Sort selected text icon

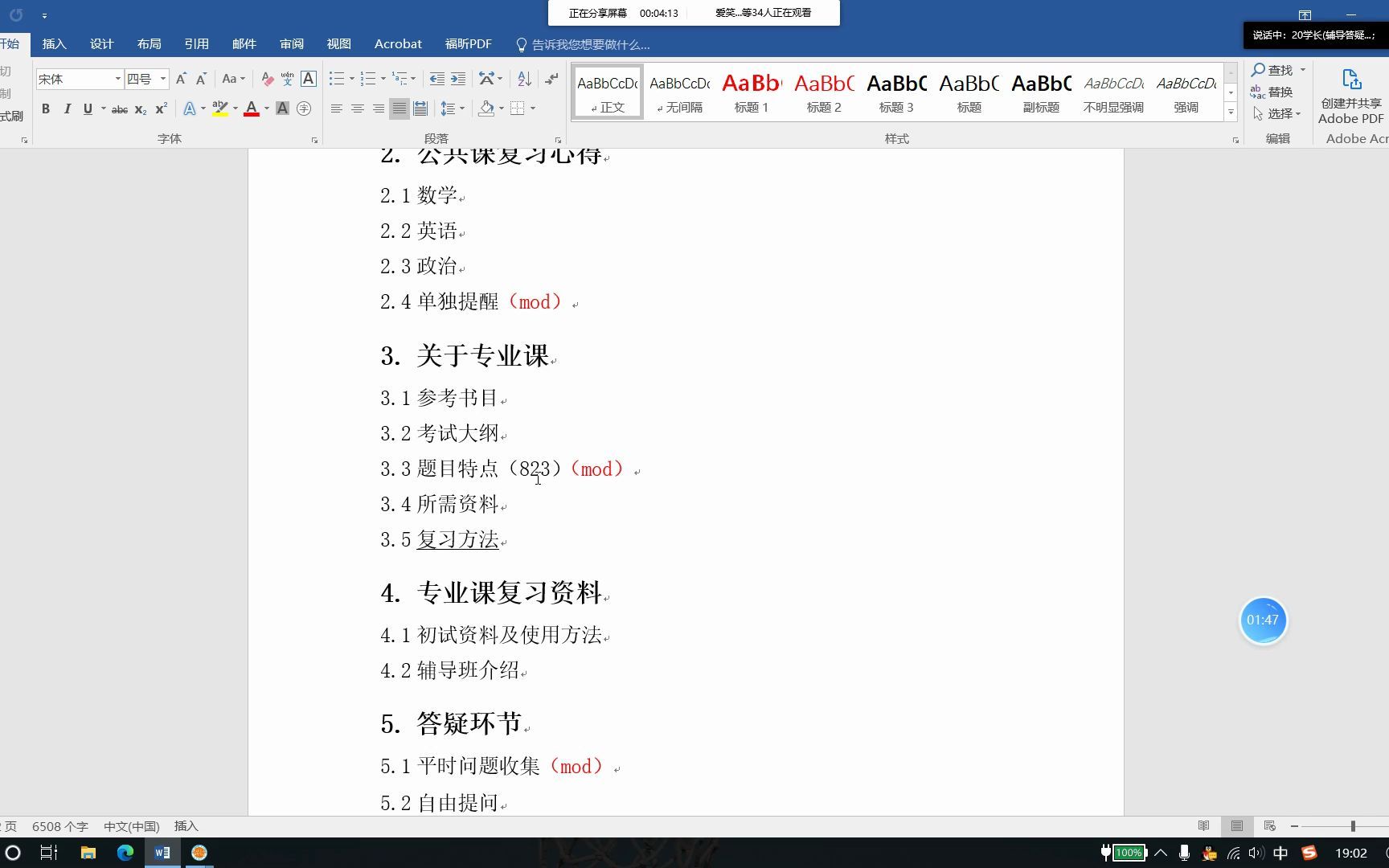point(524,79)
